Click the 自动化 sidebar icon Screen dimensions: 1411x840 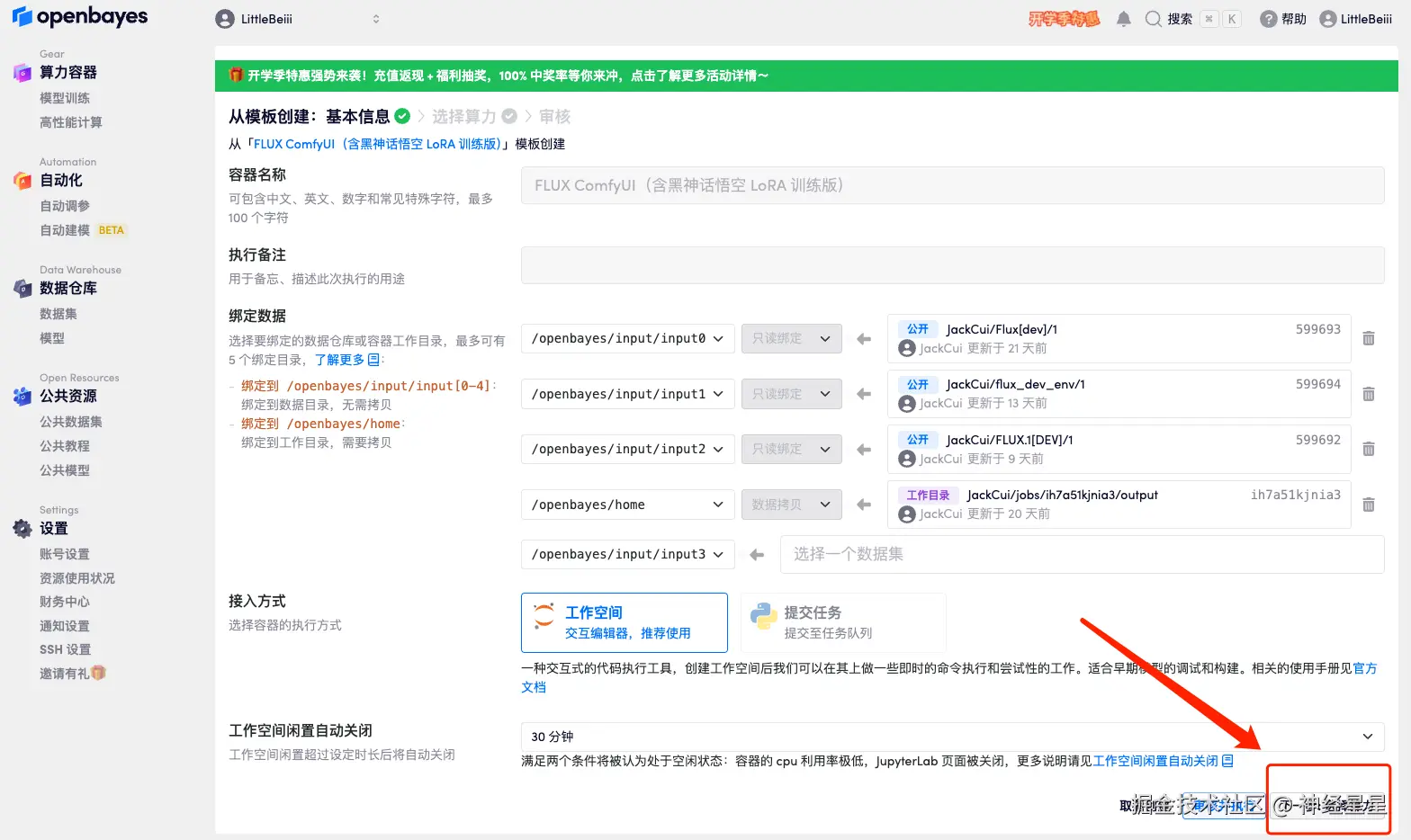click(22, 181)
